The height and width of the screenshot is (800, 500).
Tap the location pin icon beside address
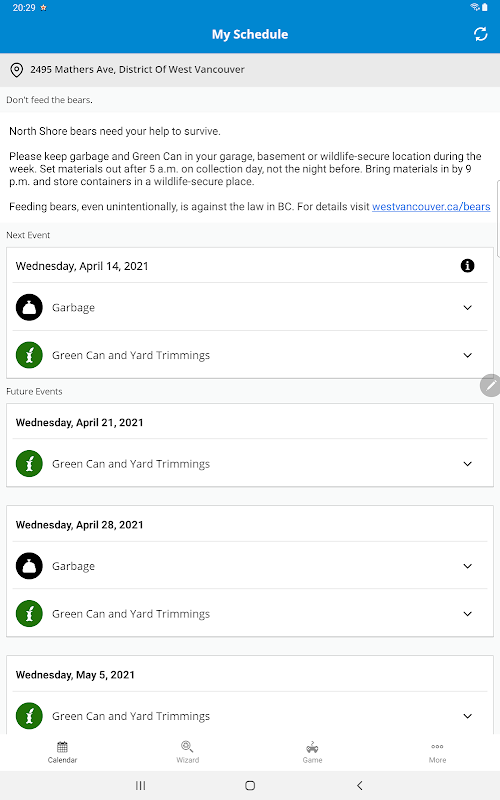[x=17, y=70]
